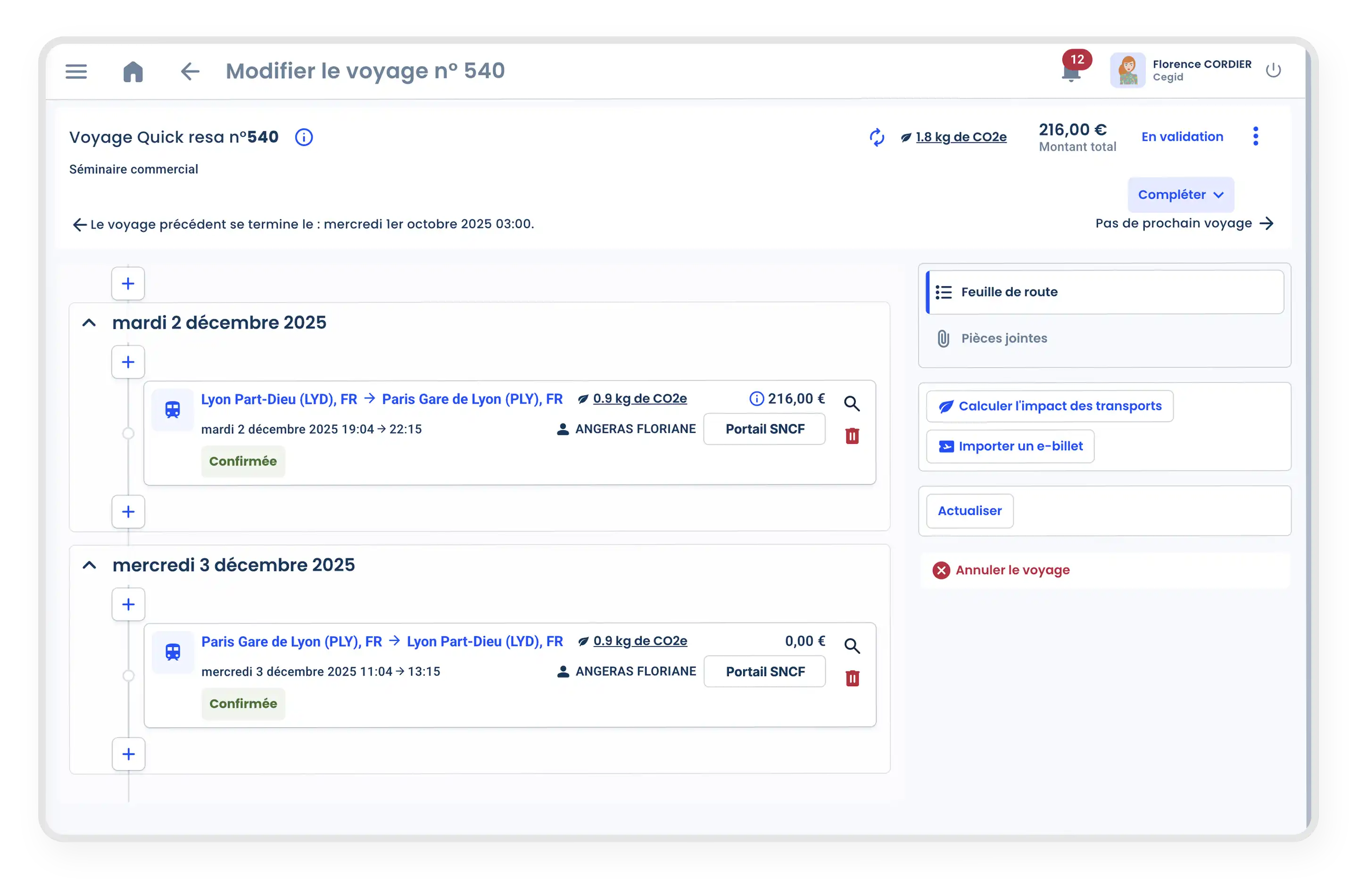Collapse the mercredi 3 décembre 2025 section
This screenshot has width=1358, height=896.
89,565
